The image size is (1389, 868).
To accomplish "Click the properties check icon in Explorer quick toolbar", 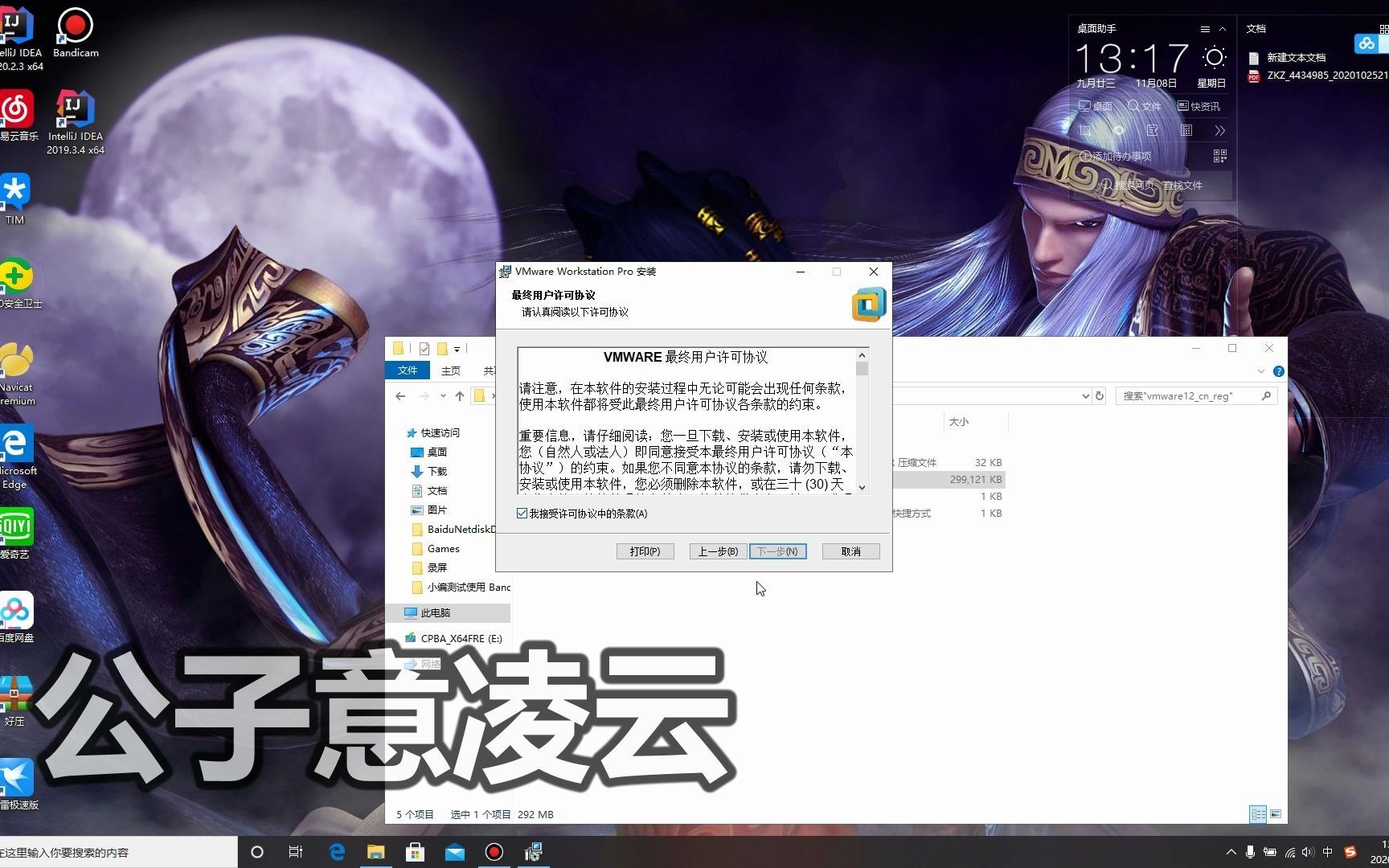I will (x=424, y=349).
